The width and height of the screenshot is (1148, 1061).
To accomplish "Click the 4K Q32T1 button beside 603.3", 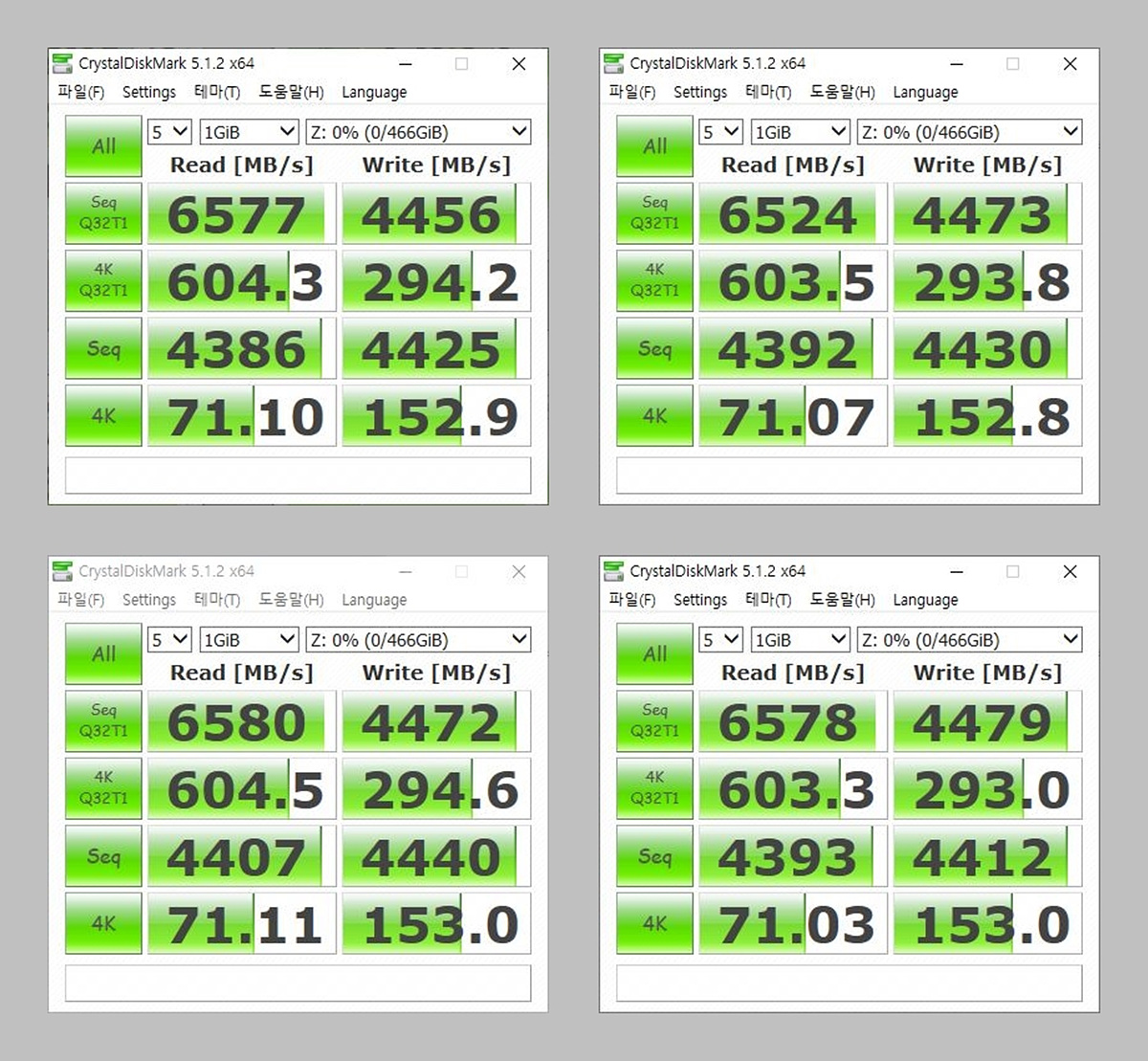I will pos(654,788).
